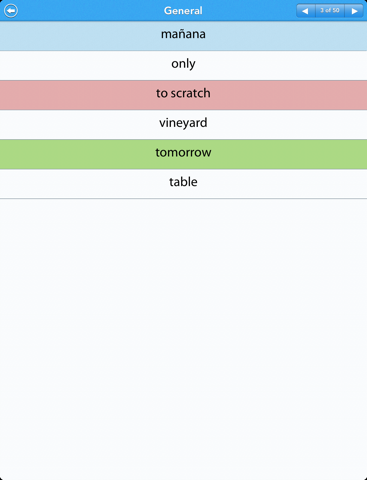The height and width of the screenshot is (480, 367).
Task: Tap the white row labeled 'vineyard'
Action: point(183,125)
